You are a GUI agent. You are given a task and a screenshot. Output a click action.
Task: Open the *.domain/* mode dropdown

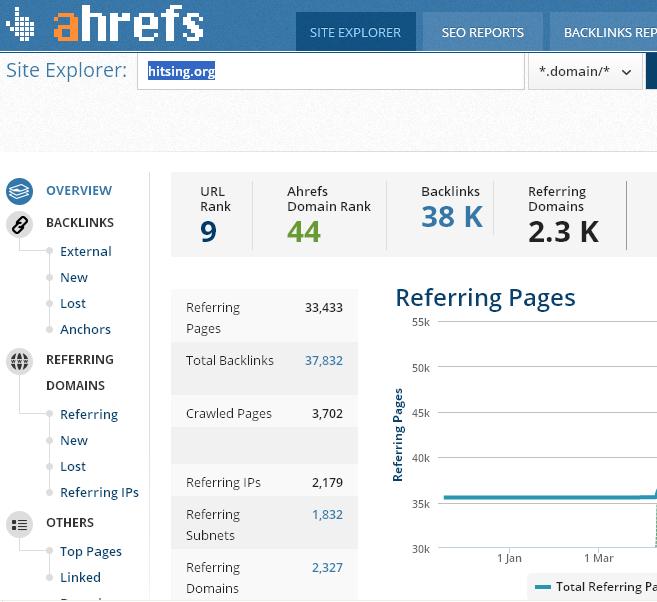click(585, 72)
